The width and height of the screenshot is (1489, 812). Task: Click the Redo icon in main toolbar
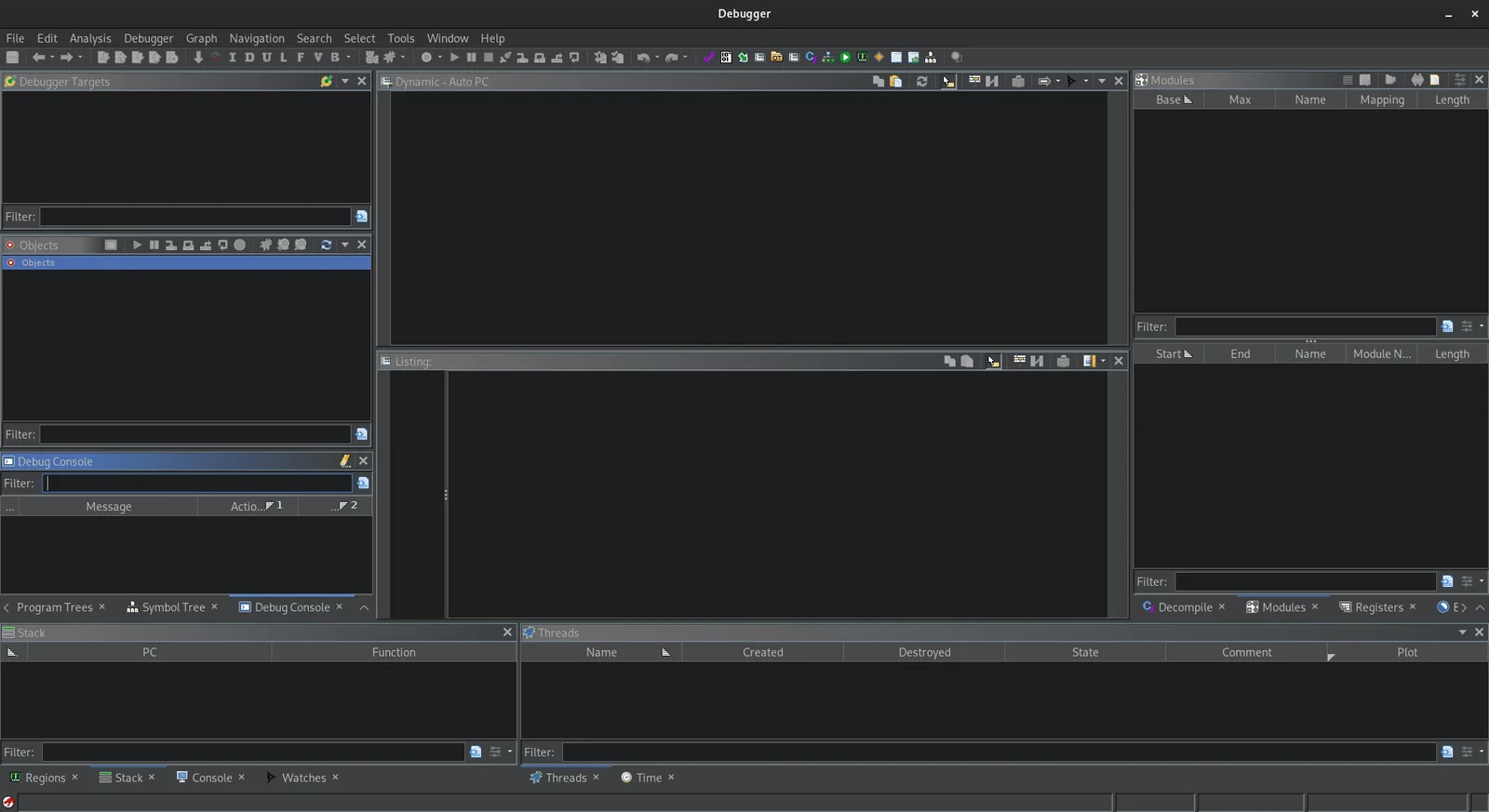coord(671,57)
